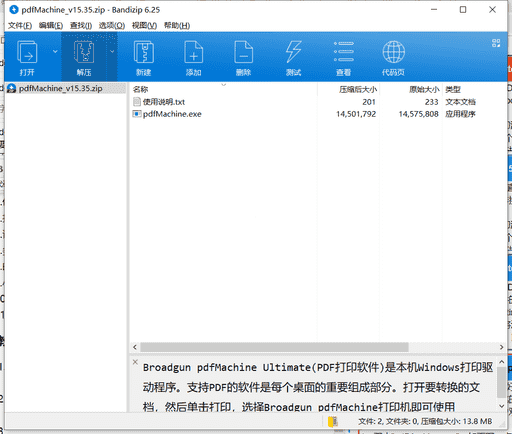Click the comment pane scroll up arrow
Screen dimensions: 512x434
[502, 362]
